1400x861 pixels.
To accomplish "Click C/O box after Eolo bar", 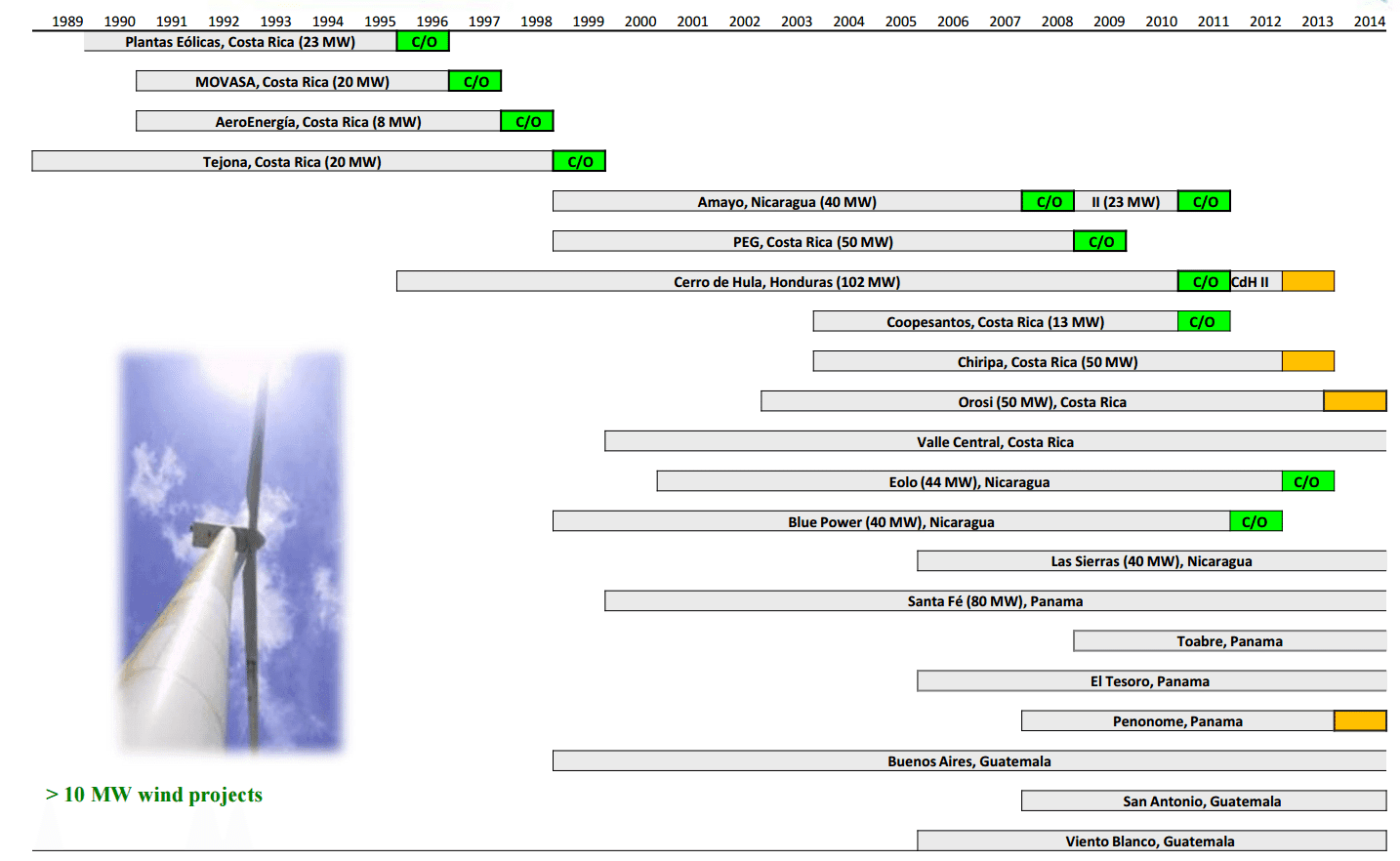I will tap(1308, 482).
